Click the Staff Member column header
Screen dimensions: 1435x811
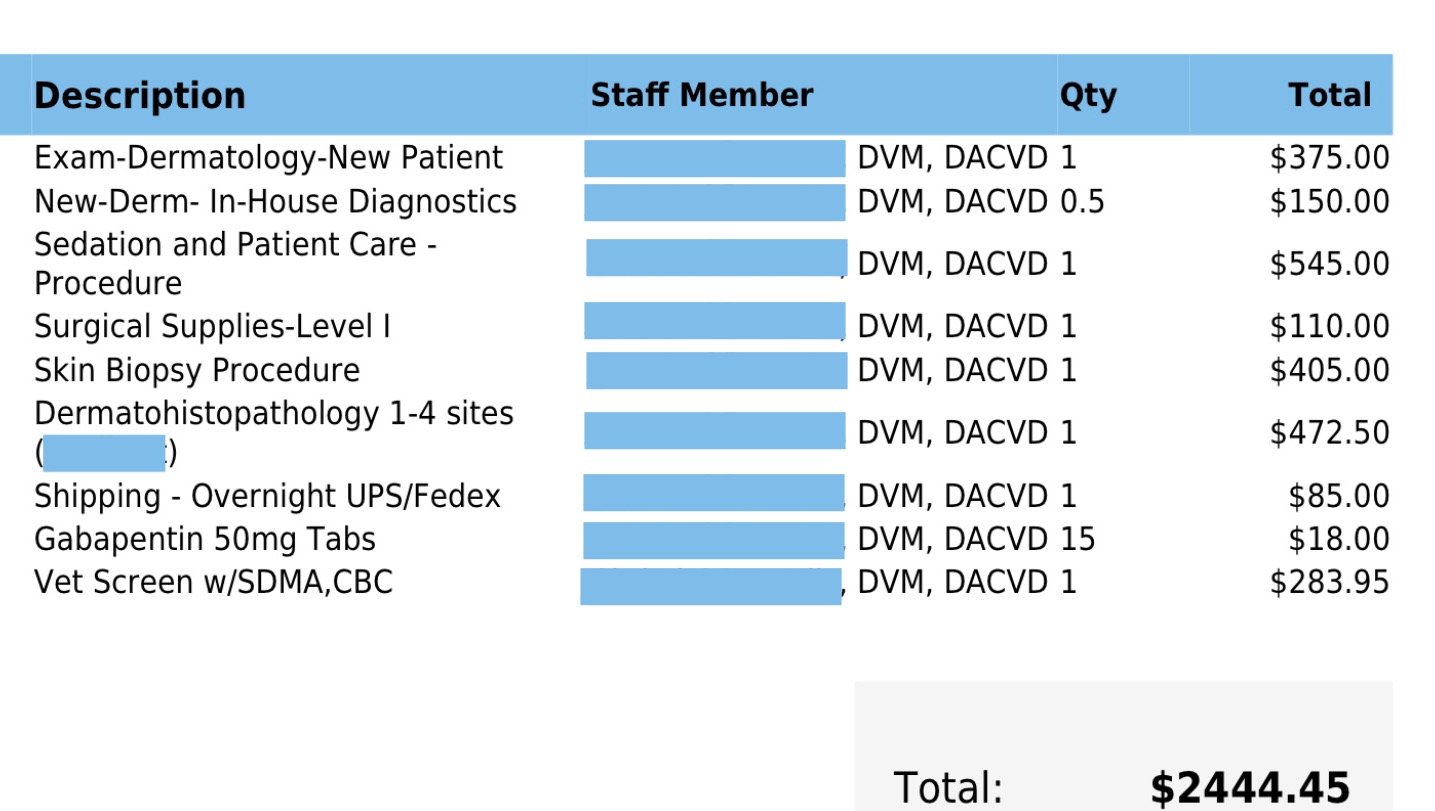coord(701,96)
